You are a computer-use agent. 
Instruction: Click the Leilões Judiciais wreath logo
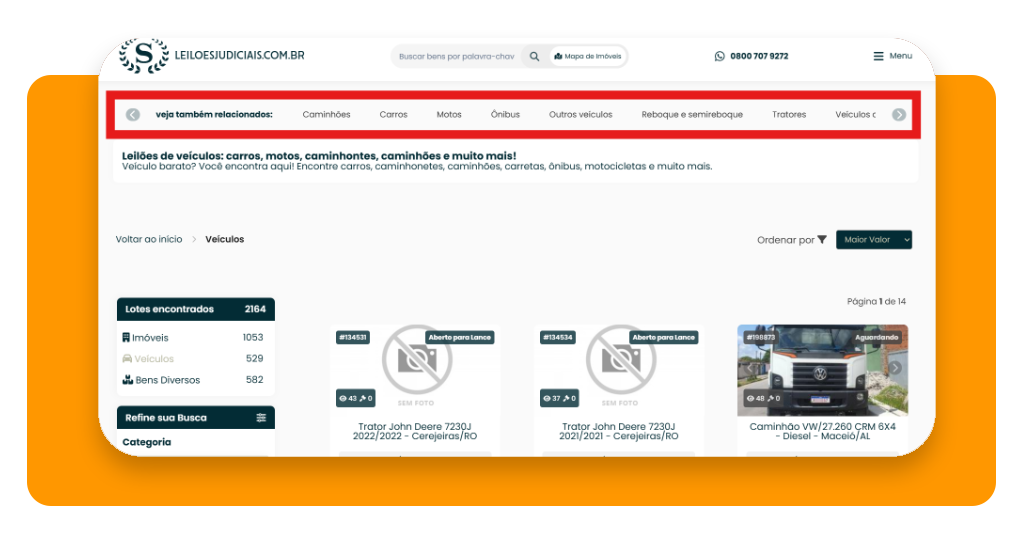pos(144,55)
